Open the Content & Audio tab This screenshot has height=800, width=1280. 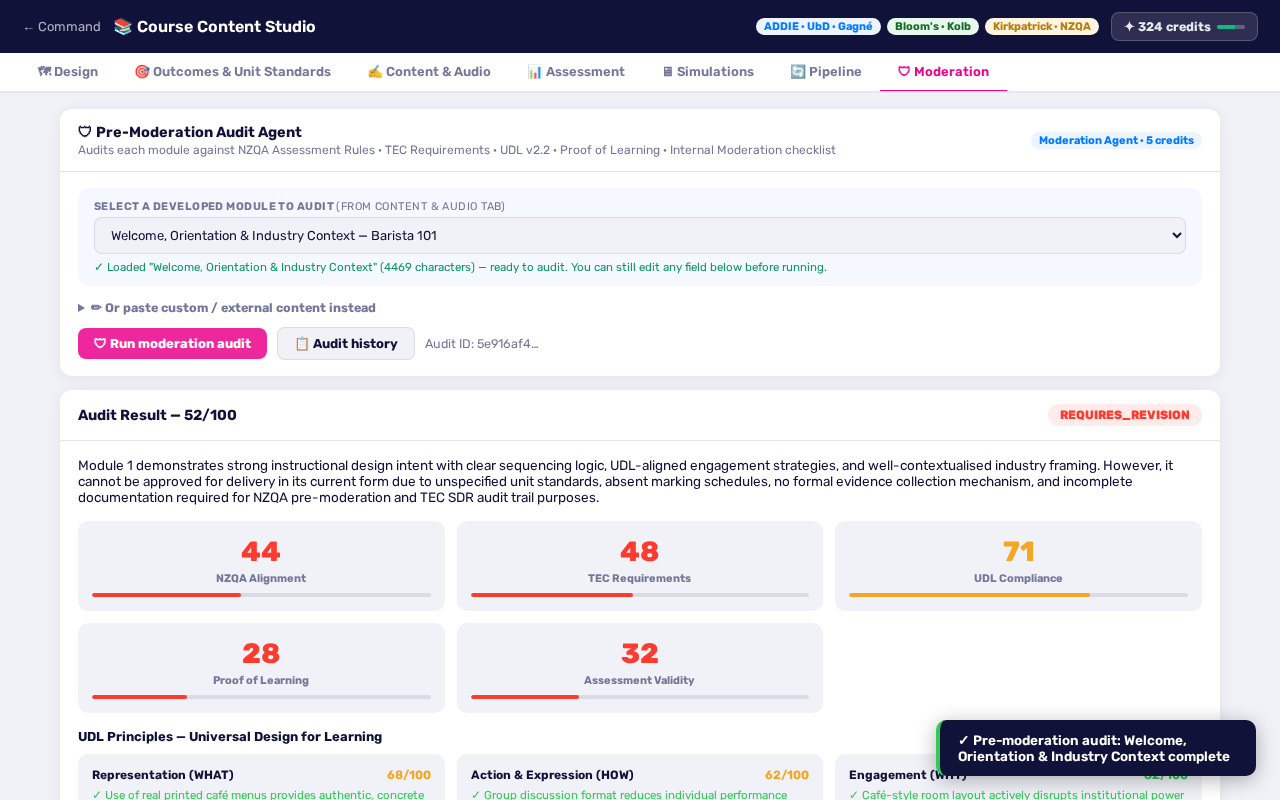[429, 72]
